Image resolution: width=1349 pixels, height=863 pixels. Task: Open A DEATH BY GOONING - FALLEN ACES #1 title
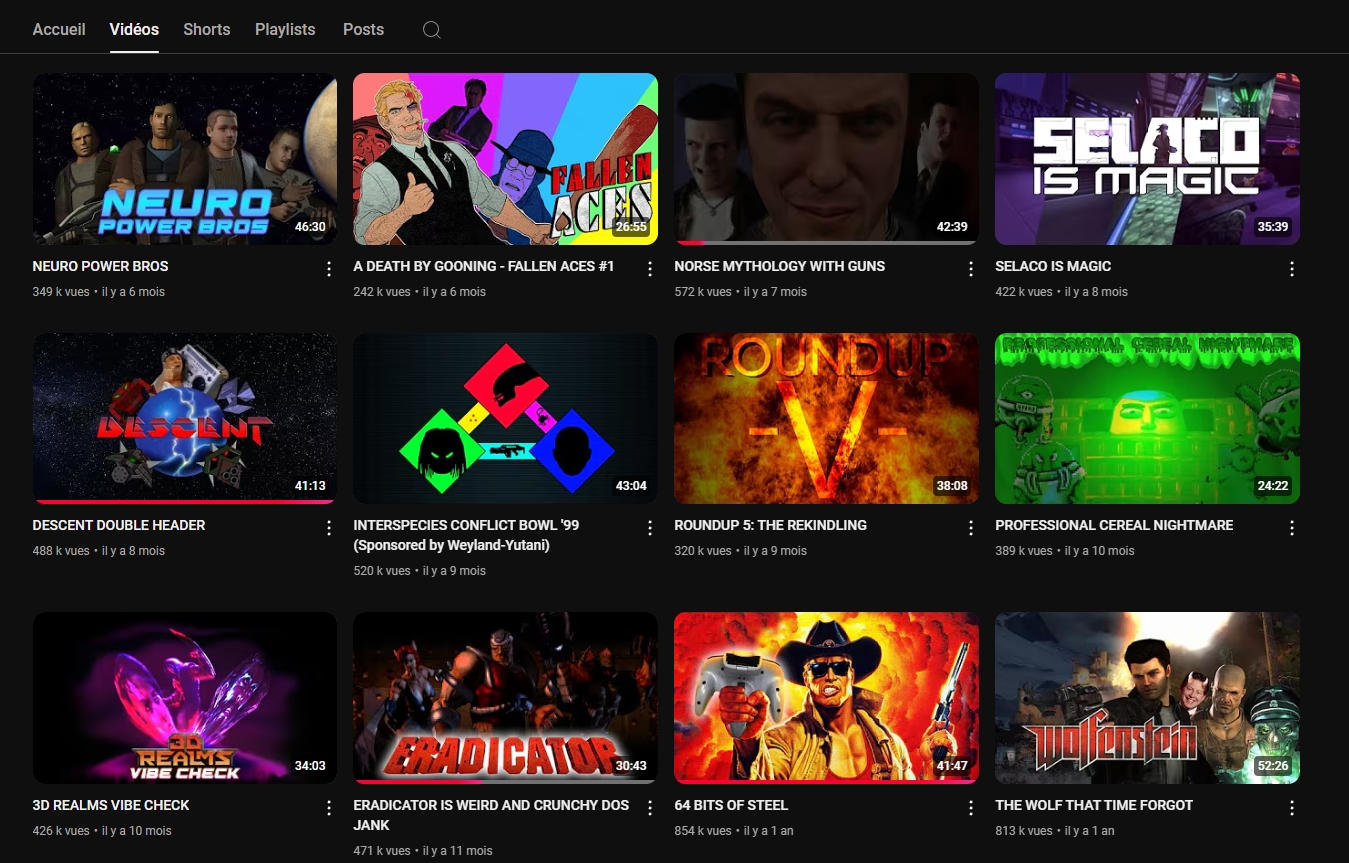[x=484, y=266]
